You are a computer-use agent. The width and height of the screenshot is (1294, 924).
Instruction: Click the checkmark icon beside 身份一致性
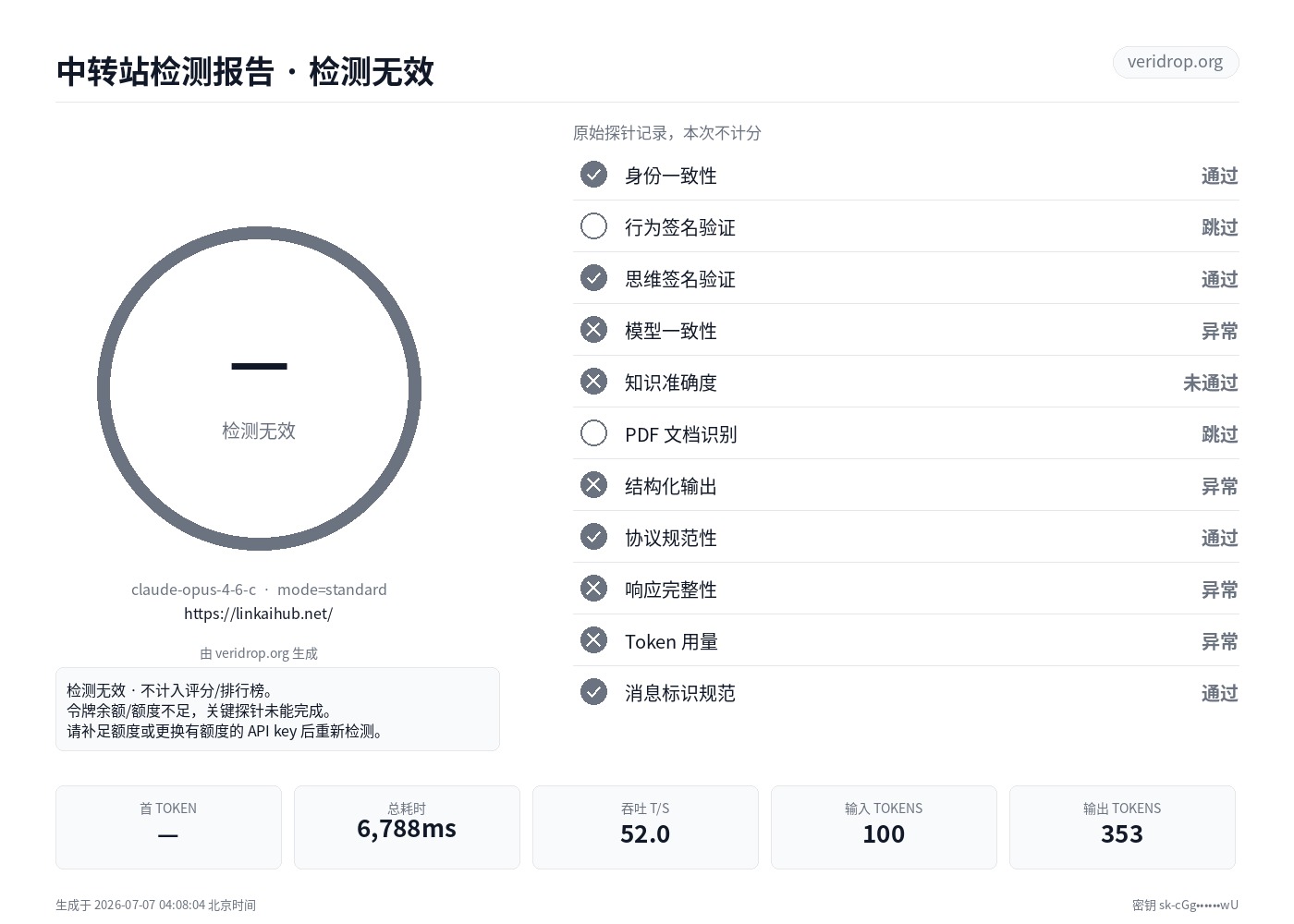[x=593, y=175]
